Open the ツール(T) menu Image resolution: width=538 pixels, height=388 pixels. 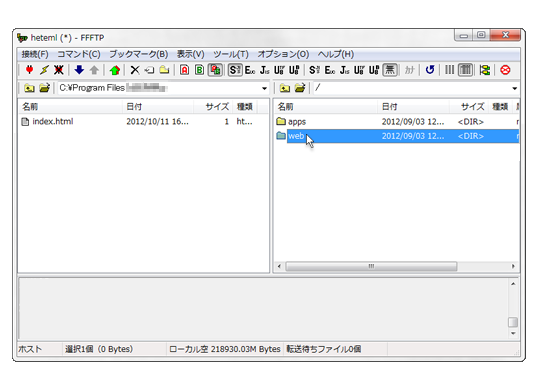(231, 54)
